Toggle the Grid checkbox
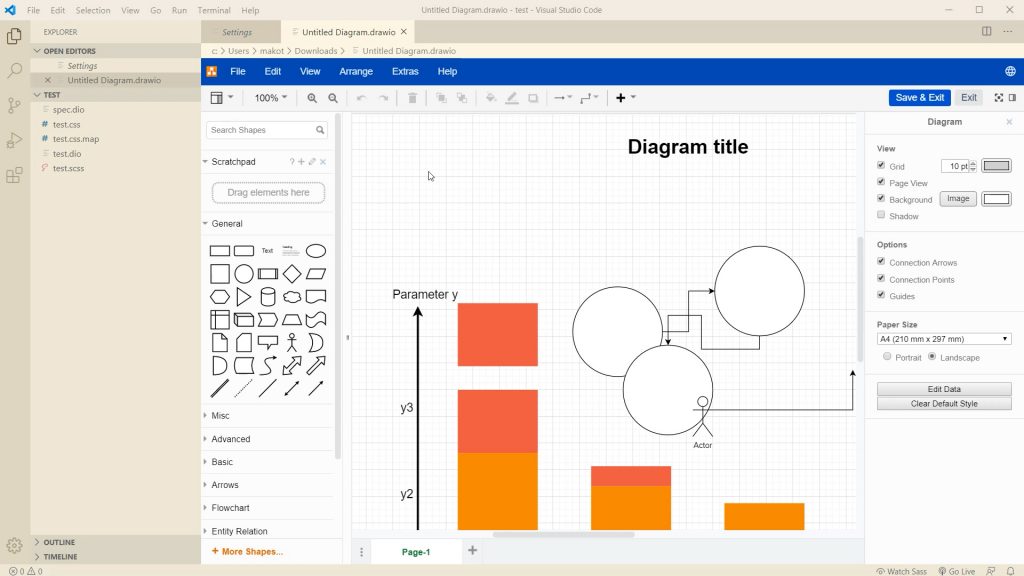 (881, 166)
